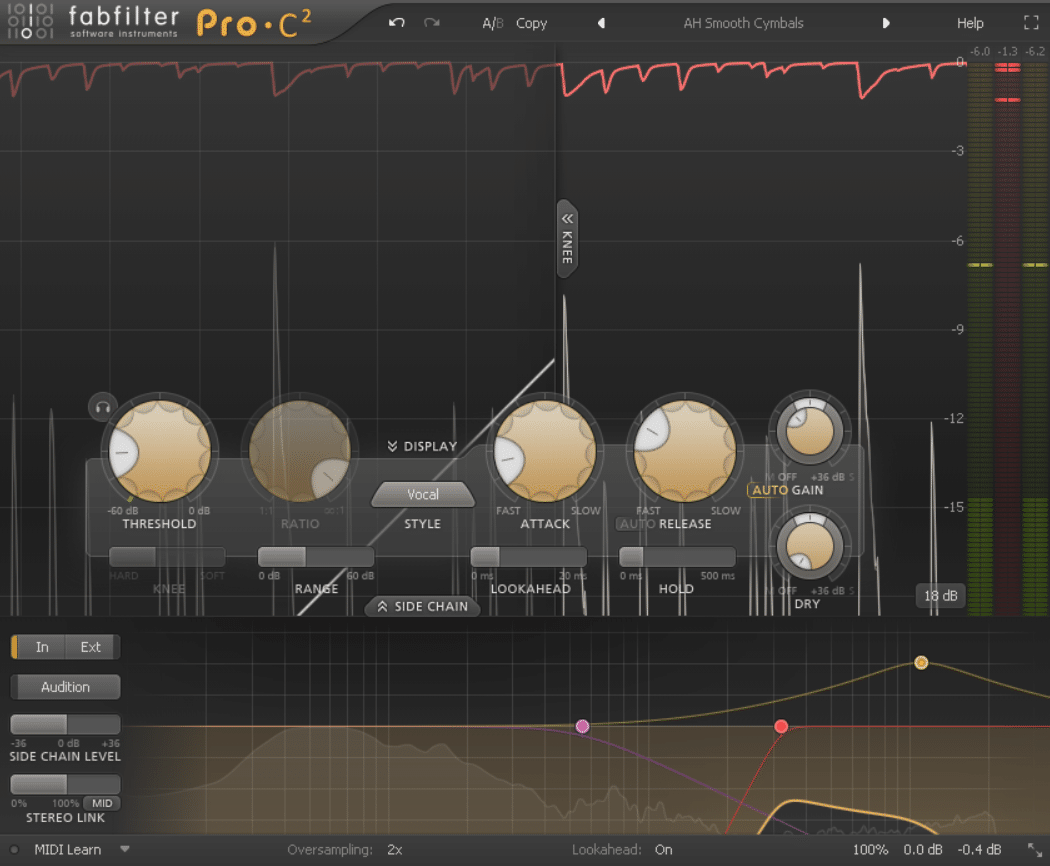1050x866 pixels.
Task: Open the MIDI Learn dropdown arrow
Action: pos(125,849)
